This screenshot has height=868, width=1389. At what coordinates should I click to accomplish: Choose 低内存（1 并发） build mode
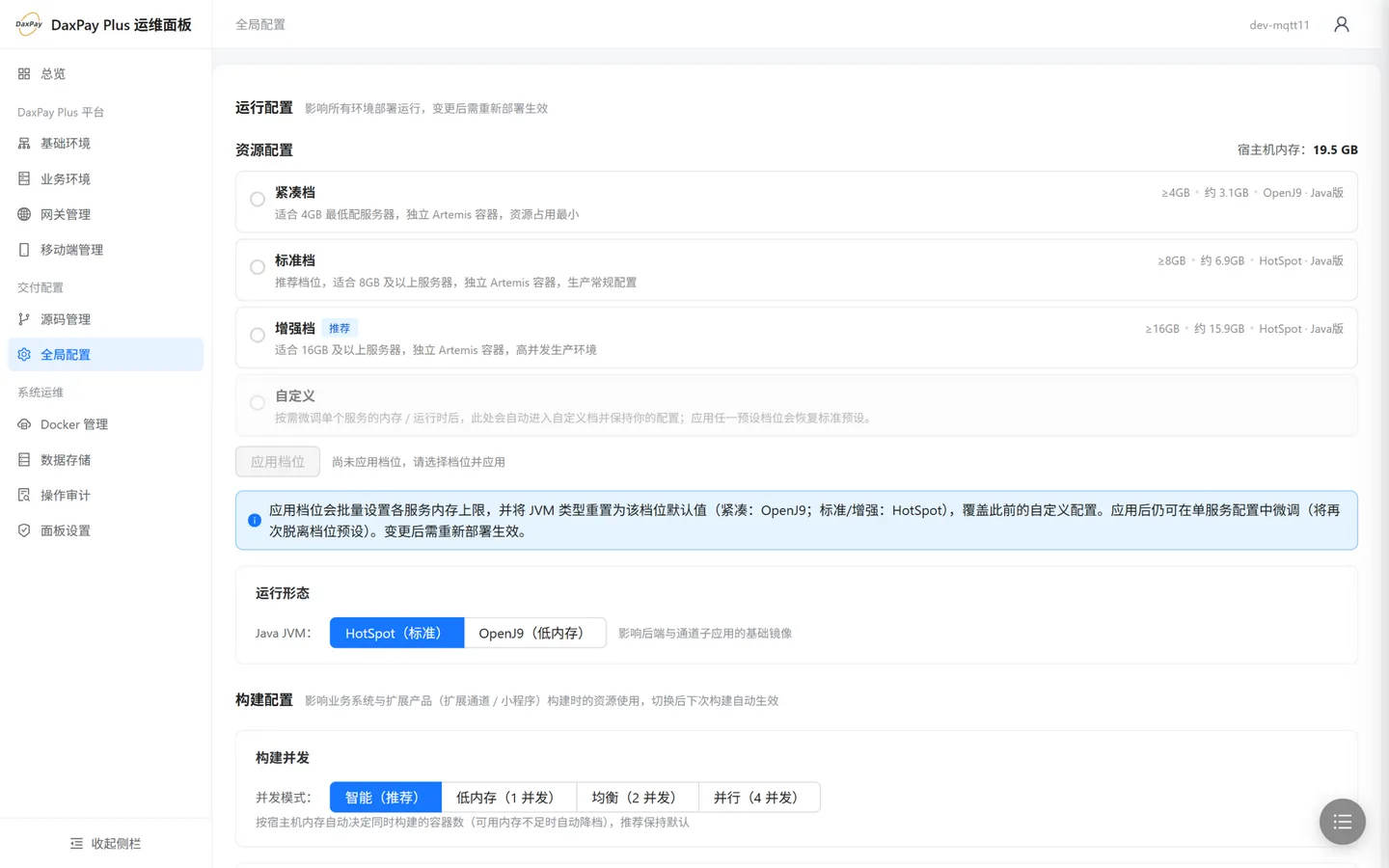coord(508,798)
